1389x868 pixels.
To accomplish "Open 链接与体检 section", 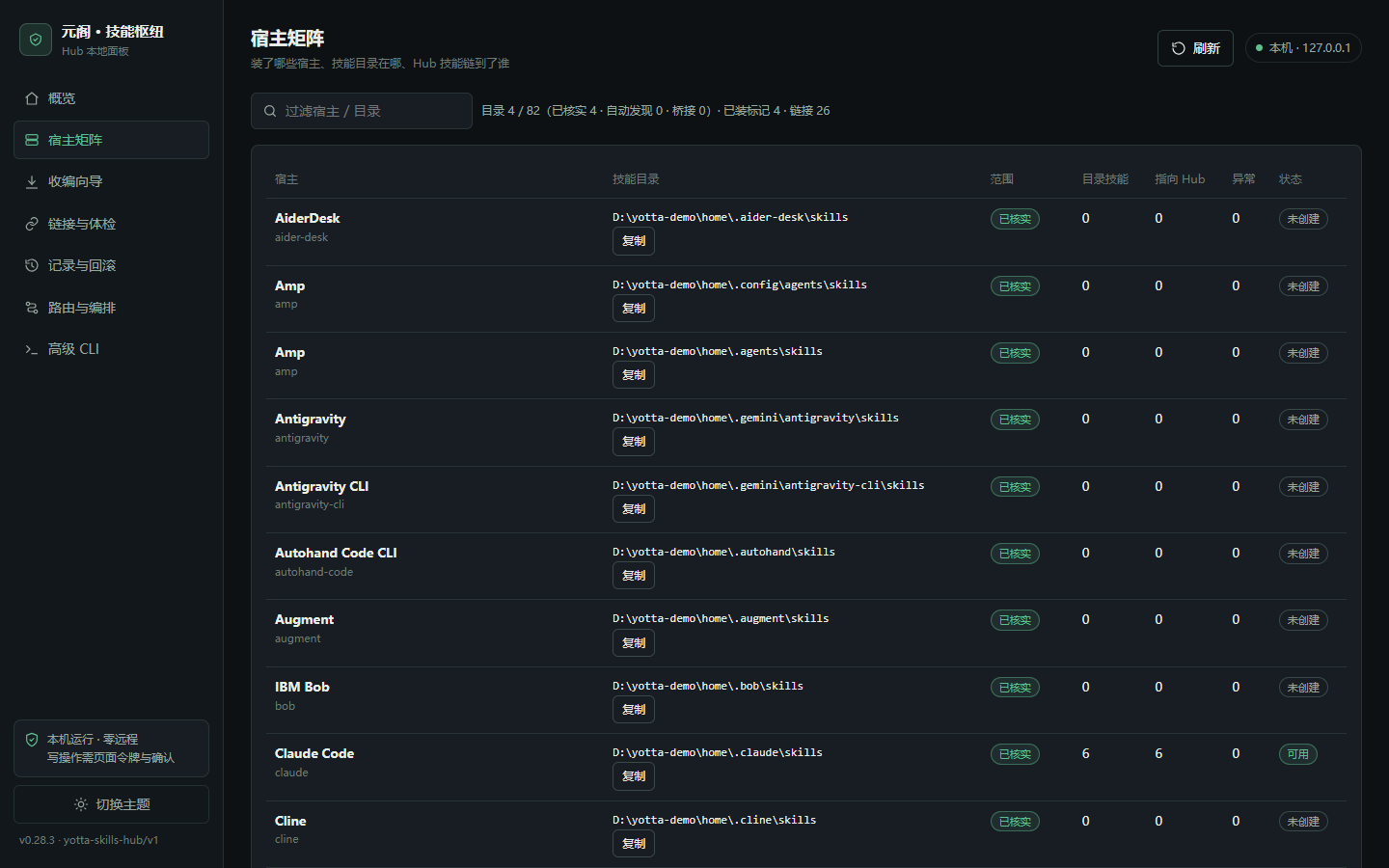I will point(111,224).
